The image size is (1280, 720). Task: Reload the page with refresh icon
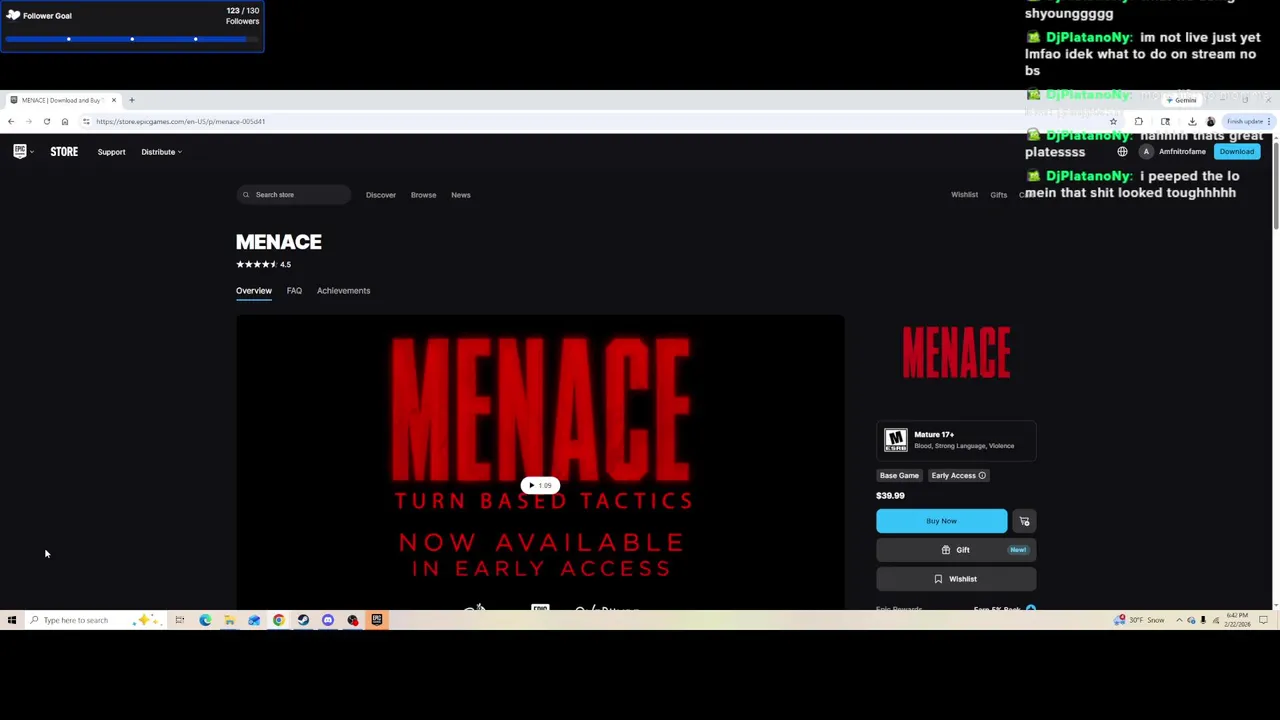click(46, 121)
